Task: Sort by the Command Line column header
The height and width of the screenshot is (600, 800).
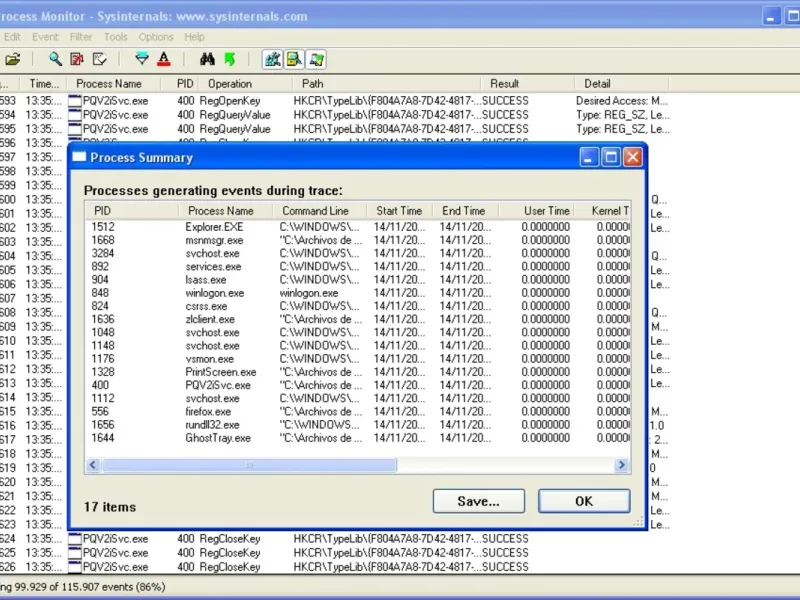Action: pyautogui.click(x=319, y=211)
